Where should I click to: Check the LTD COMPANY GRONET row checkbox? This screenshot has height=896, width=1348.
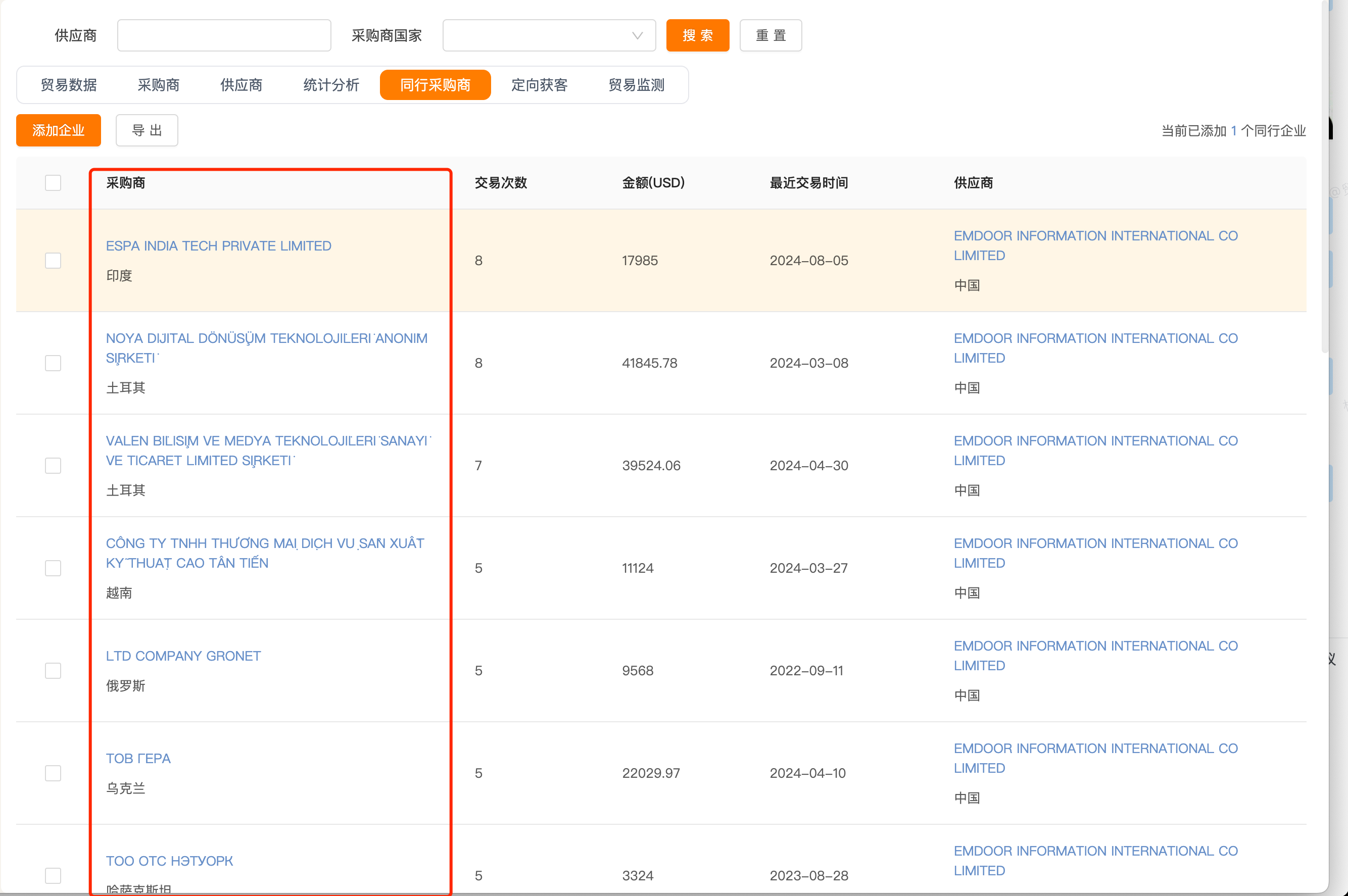tap(53, 670)
